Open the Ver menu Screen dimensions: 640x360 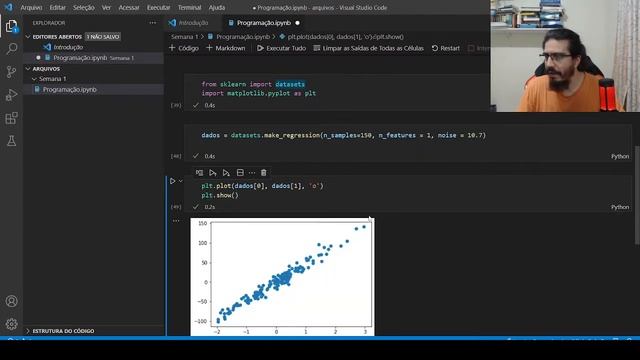(106, 7)
